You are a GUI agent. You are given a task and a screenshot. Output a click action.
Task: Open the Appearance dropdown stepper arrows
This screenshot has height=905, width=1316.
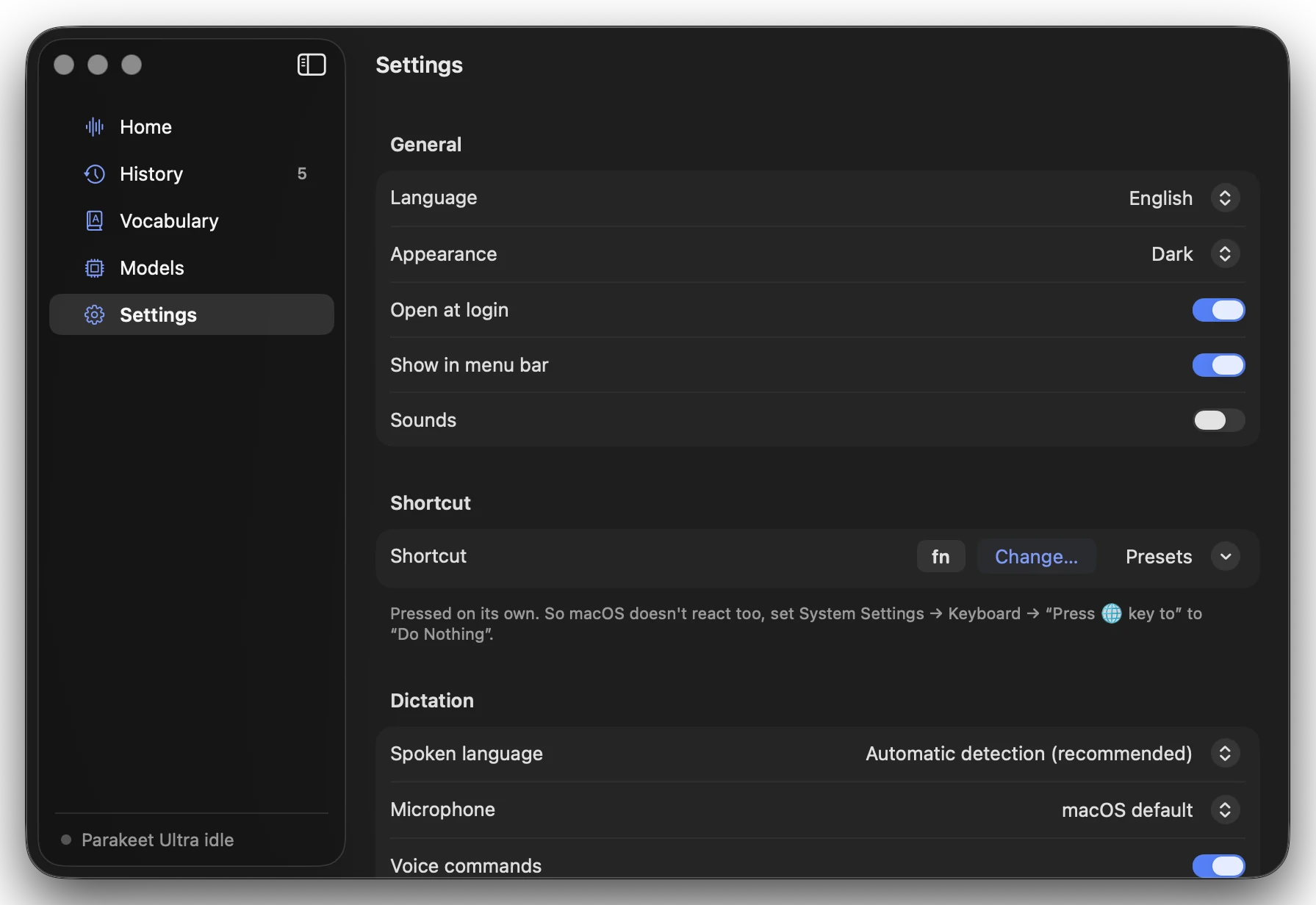pos(1225,254)
